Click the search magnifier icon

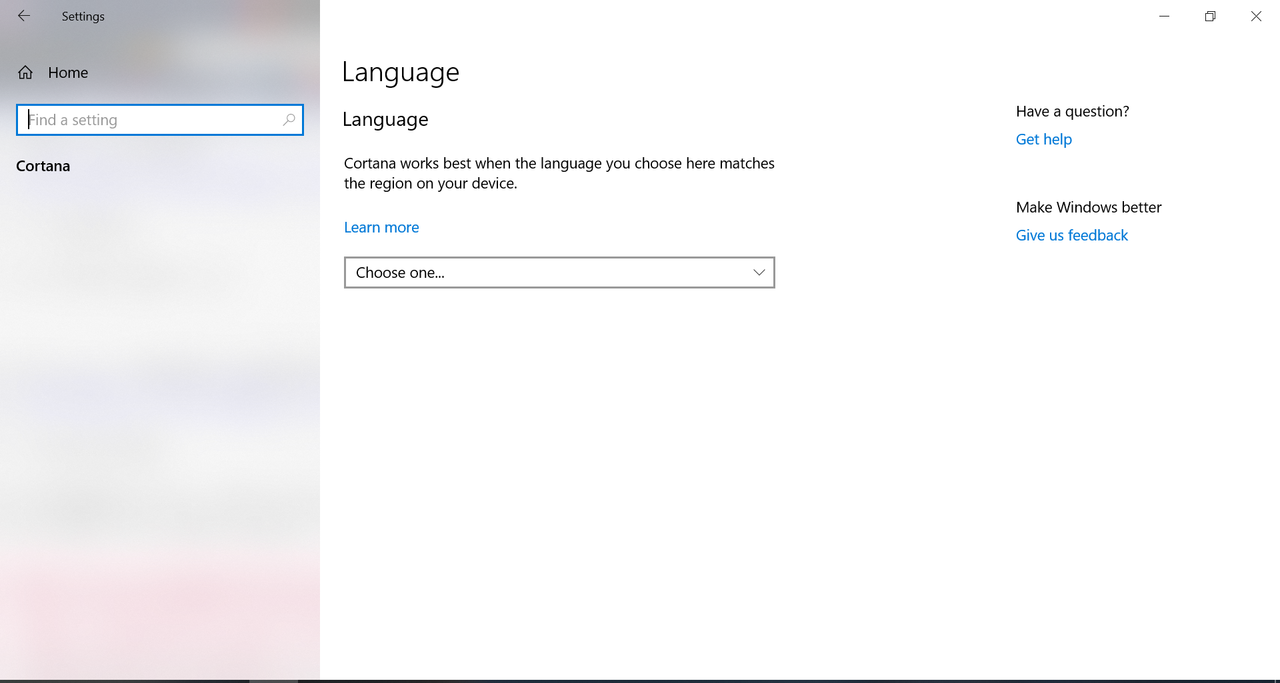pyautogui.click(x=289, y=120)
